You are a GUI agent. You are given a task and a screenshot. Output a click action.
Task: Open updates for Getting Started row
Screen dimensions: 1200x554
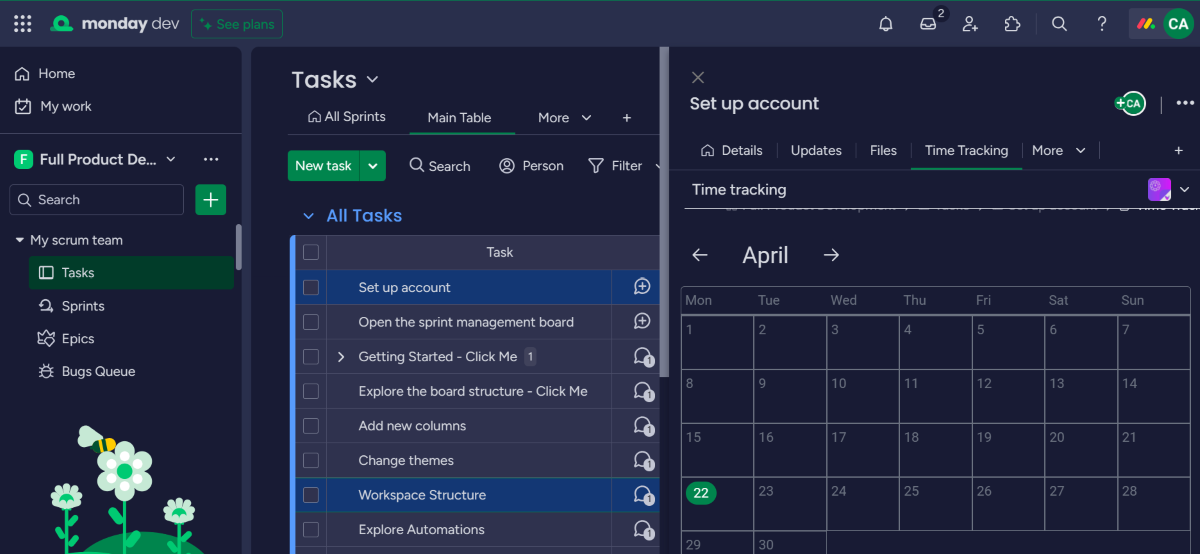(643, 356)
